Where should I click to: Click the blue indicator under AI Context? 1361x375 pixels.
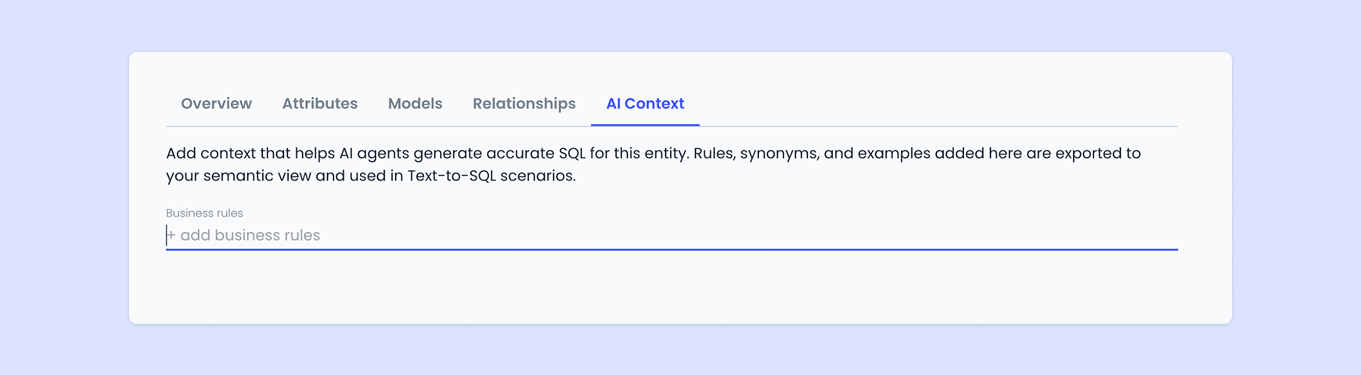645,125
